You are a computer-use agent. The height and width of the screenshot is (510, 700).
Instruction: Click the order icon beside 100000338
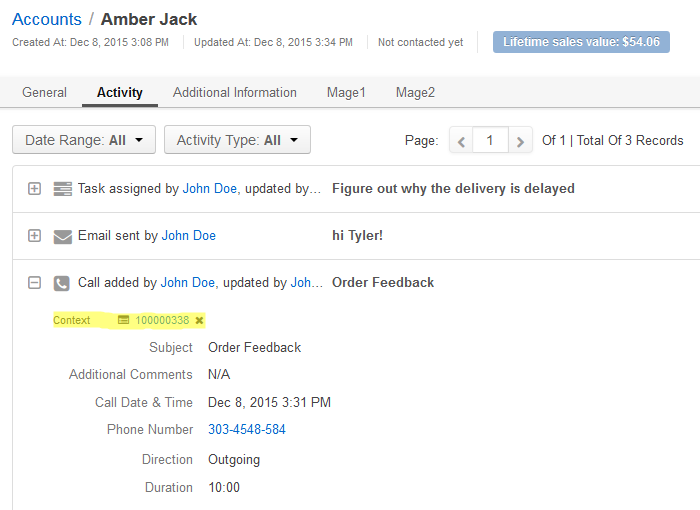[x=123, y=320]
